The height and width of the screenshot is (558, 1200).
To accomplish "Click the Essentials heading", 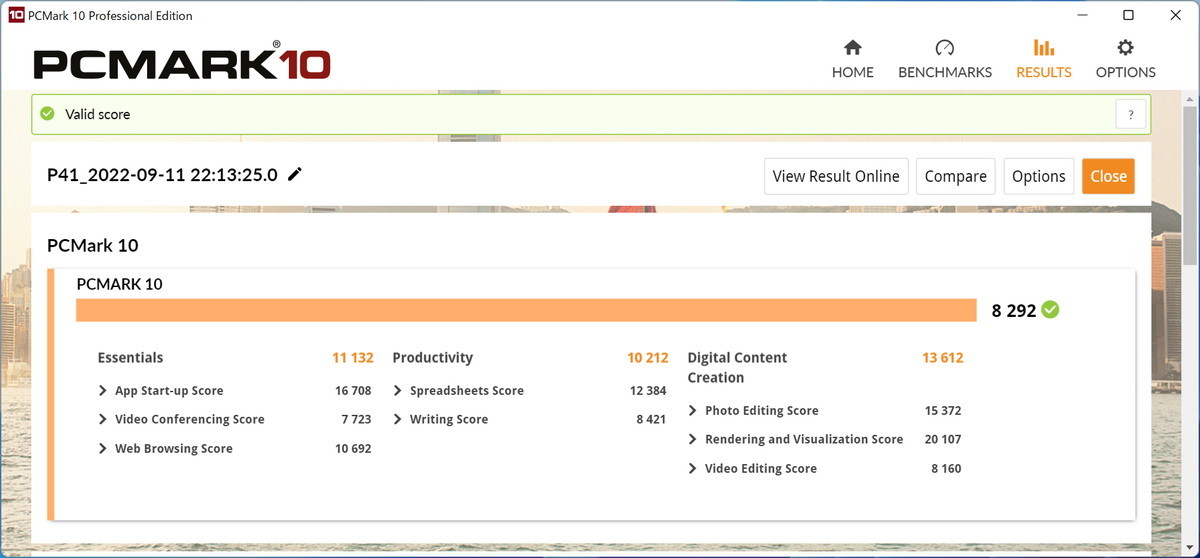I will 130,358.
